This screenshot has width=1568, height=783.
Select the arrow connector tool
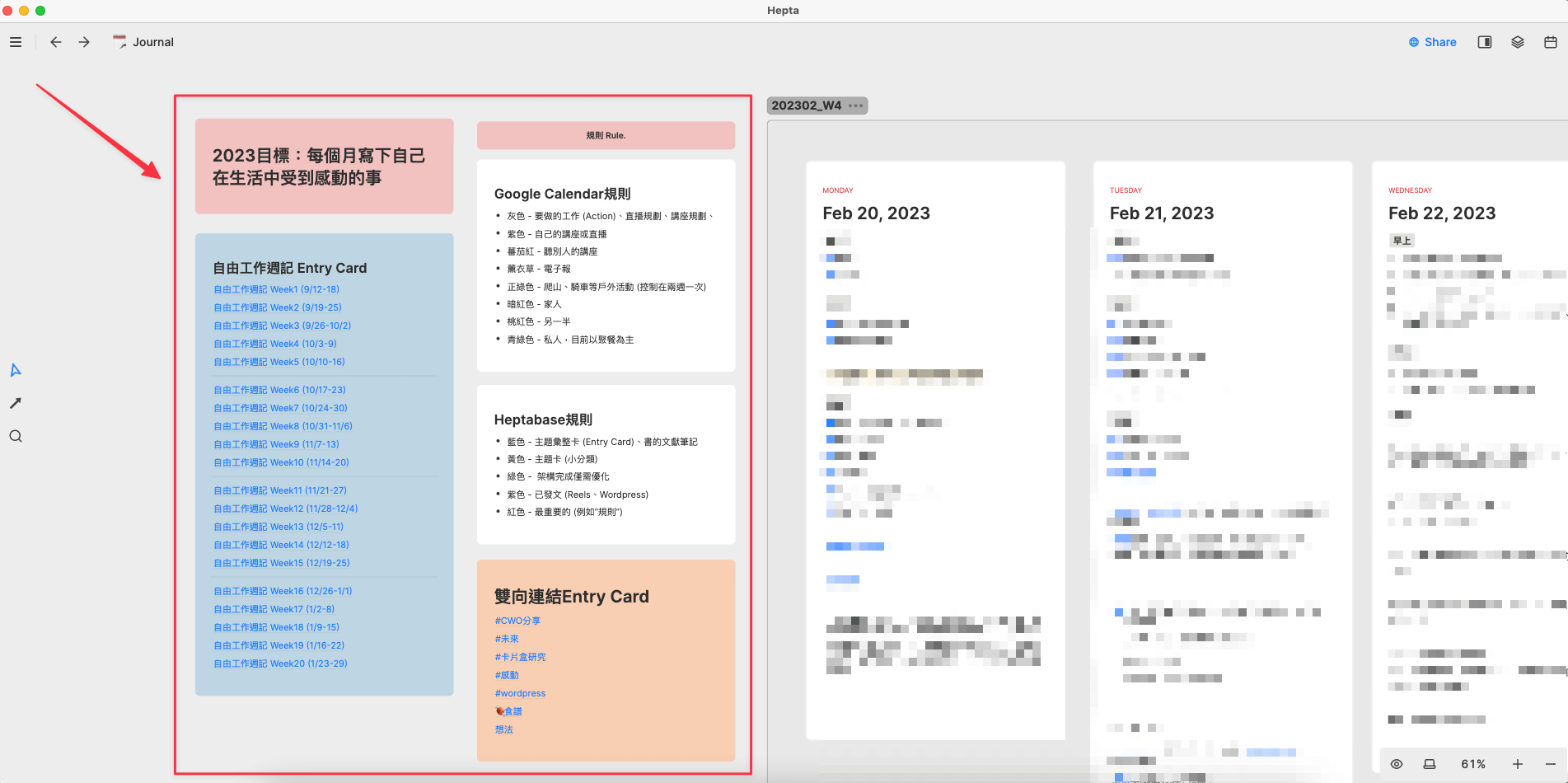click(x=16, y=403)
